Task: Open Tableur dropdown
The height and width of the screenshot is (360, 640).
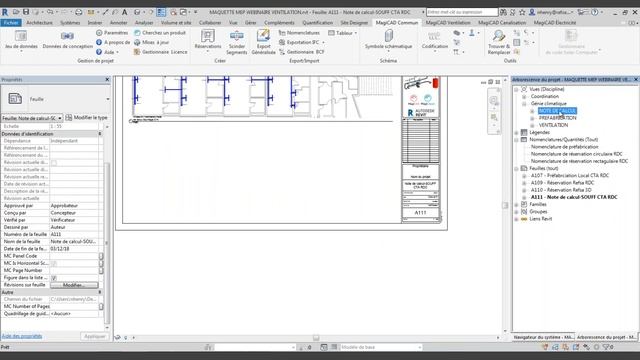Action: point(342,33)
